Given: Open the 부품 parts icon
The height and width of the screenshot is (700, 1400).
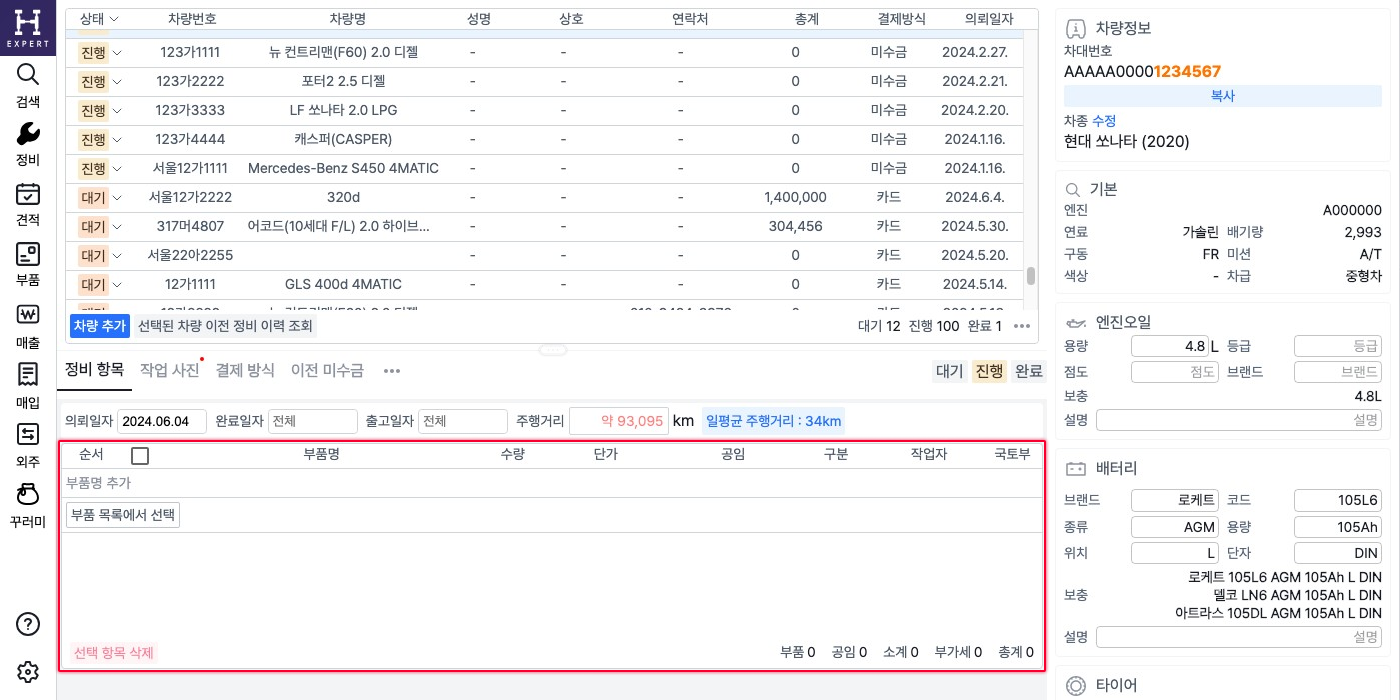Looking at the screenshot, I should coord(28,254).
